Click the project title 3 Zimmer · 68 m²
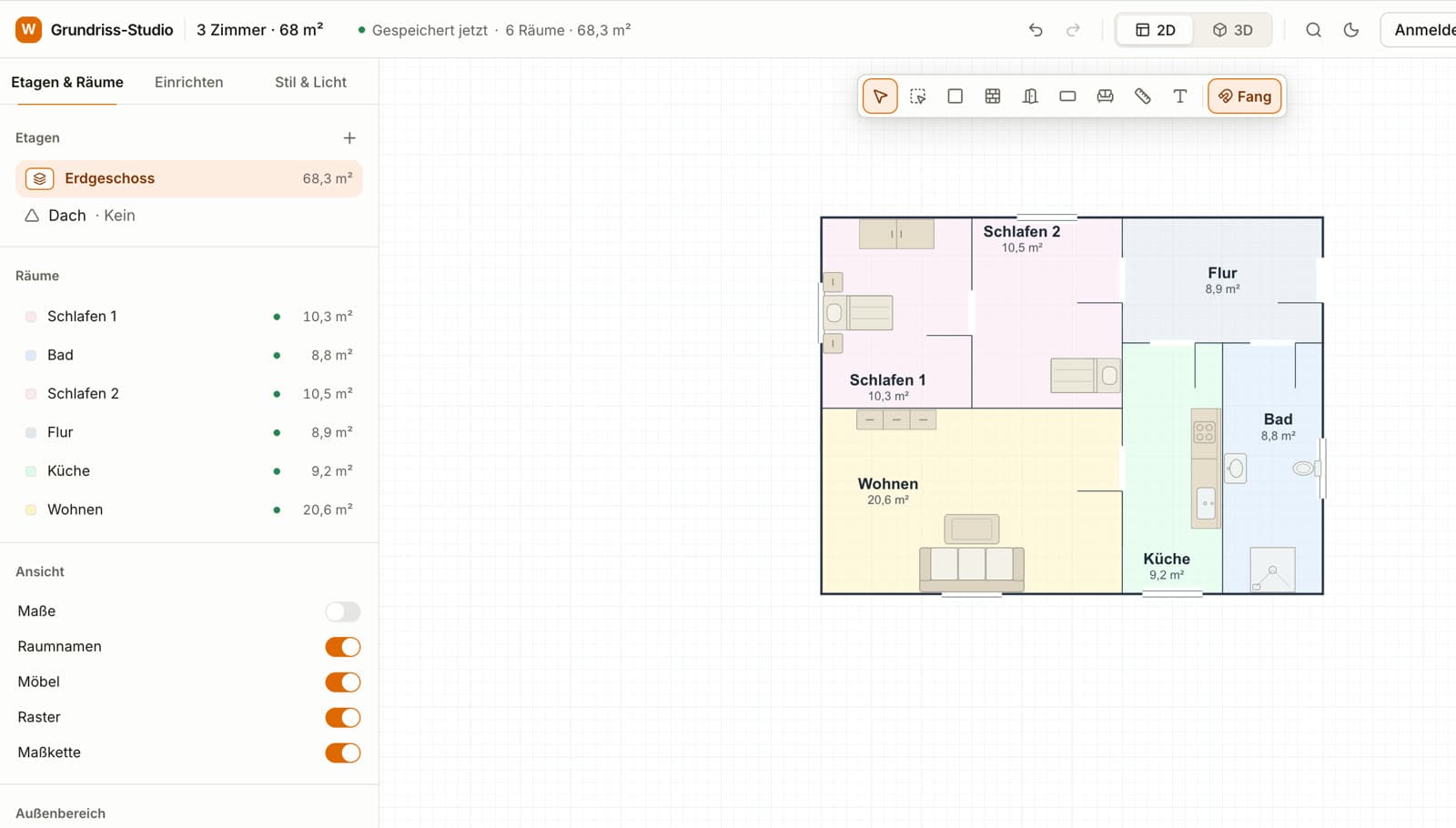Image resolution: width=1456 pixels, height=828 pixels. click(x=260, y=30)
